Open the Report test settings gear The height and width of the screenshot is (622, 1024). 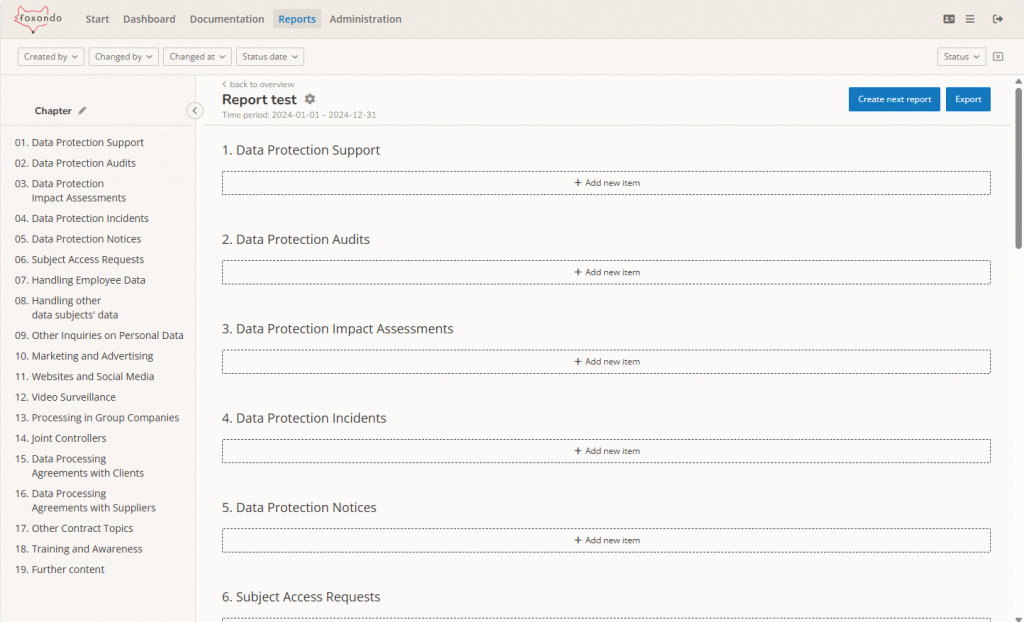308,99
